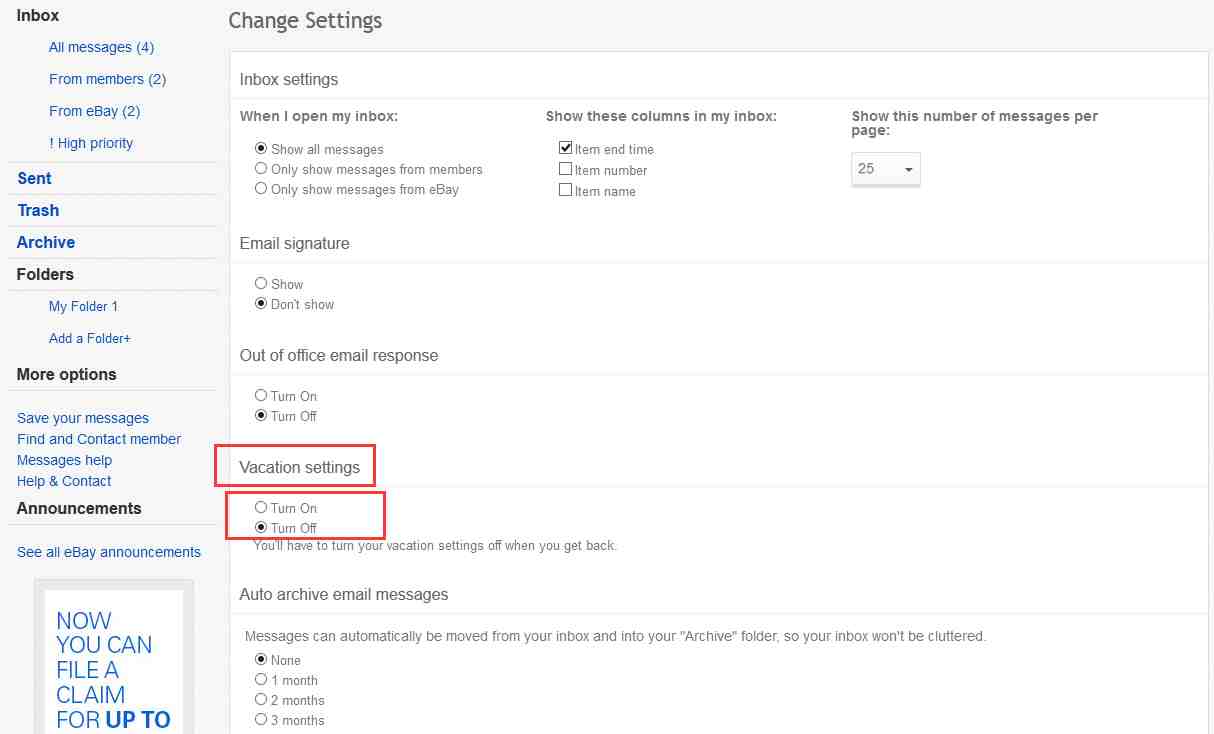Open All messages (4) in Inbox
This screenshot has width=1214, height=734.
point(101,47)
